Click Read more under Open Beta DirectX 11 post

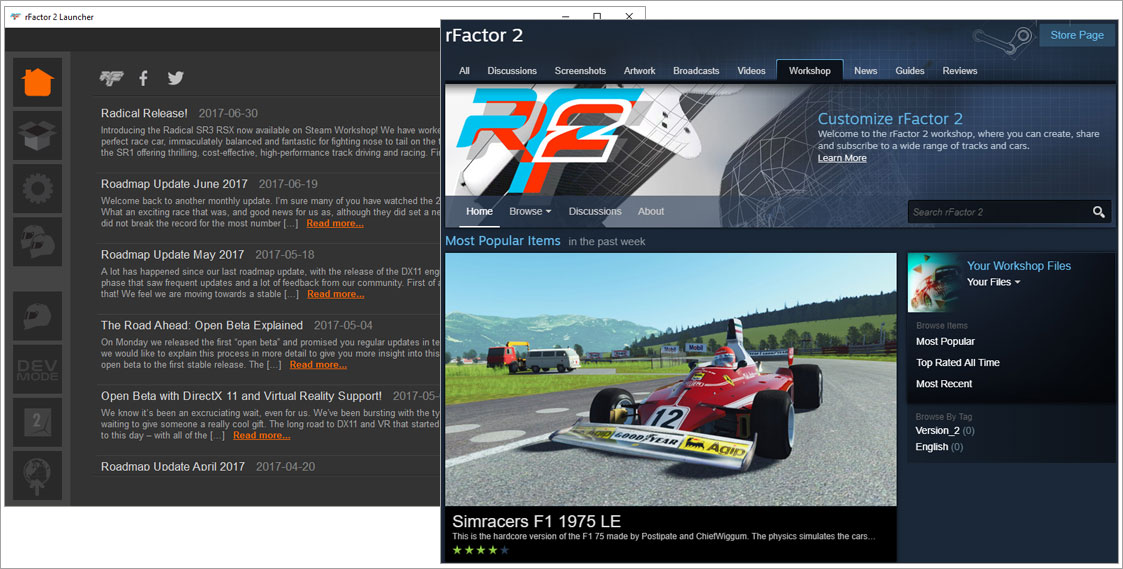point(261,435)
